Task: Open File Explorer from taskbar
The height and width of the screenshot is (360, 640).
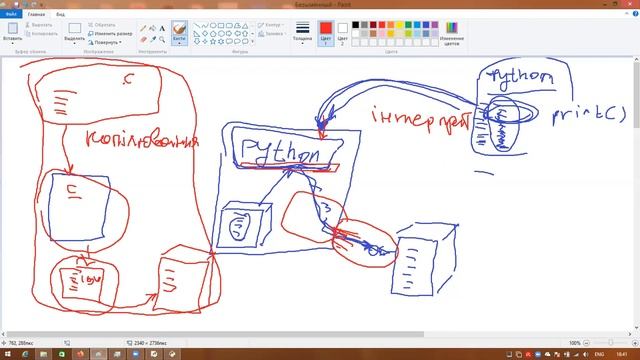Action: click(x=44, y=354)
